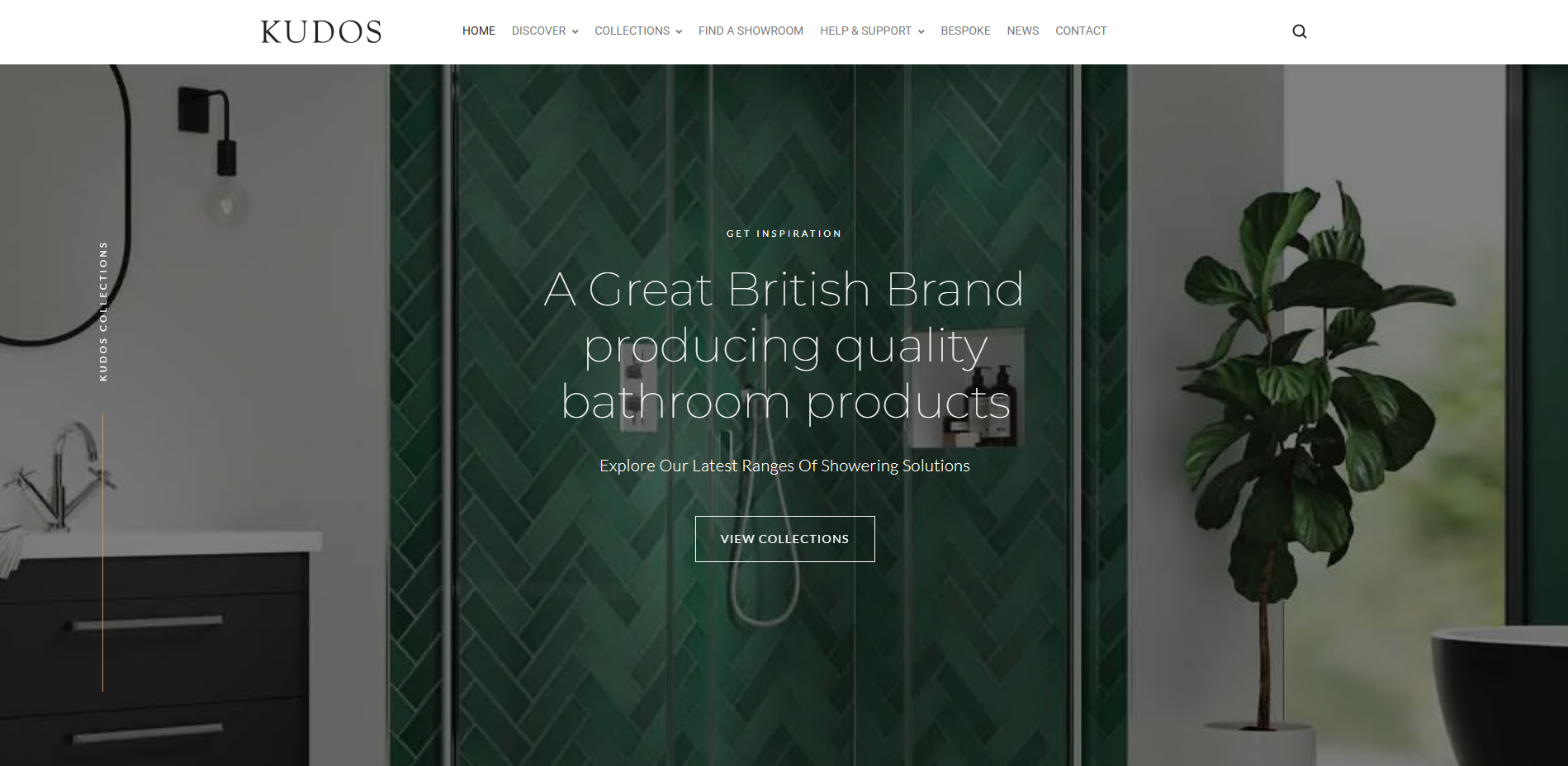Click 'Explore Our Latest Ranges' subtitle text
The image size is (1568, 766).
click(784, 466)
